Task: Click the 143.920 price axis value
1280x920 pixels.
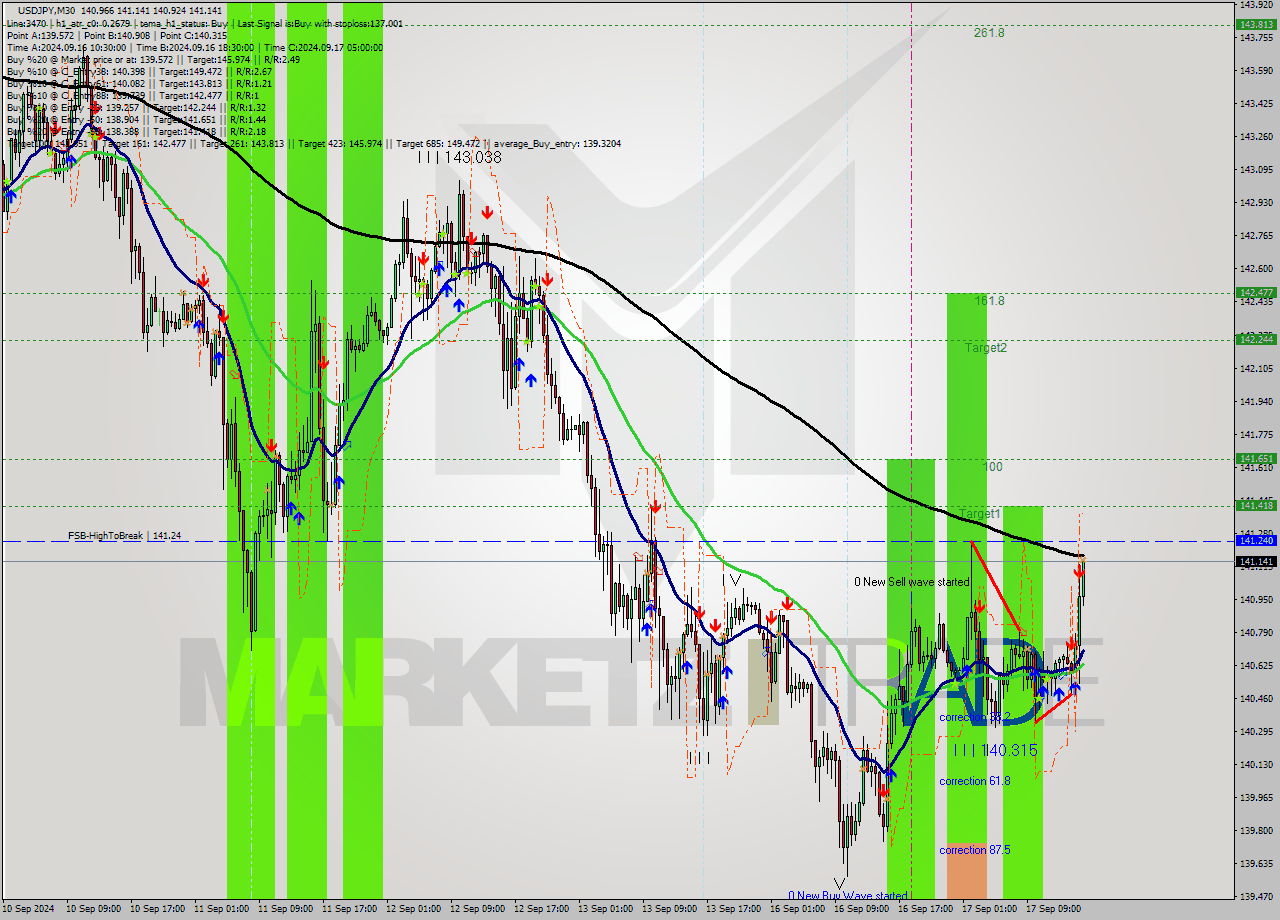Action: [x=1256, y=5]
